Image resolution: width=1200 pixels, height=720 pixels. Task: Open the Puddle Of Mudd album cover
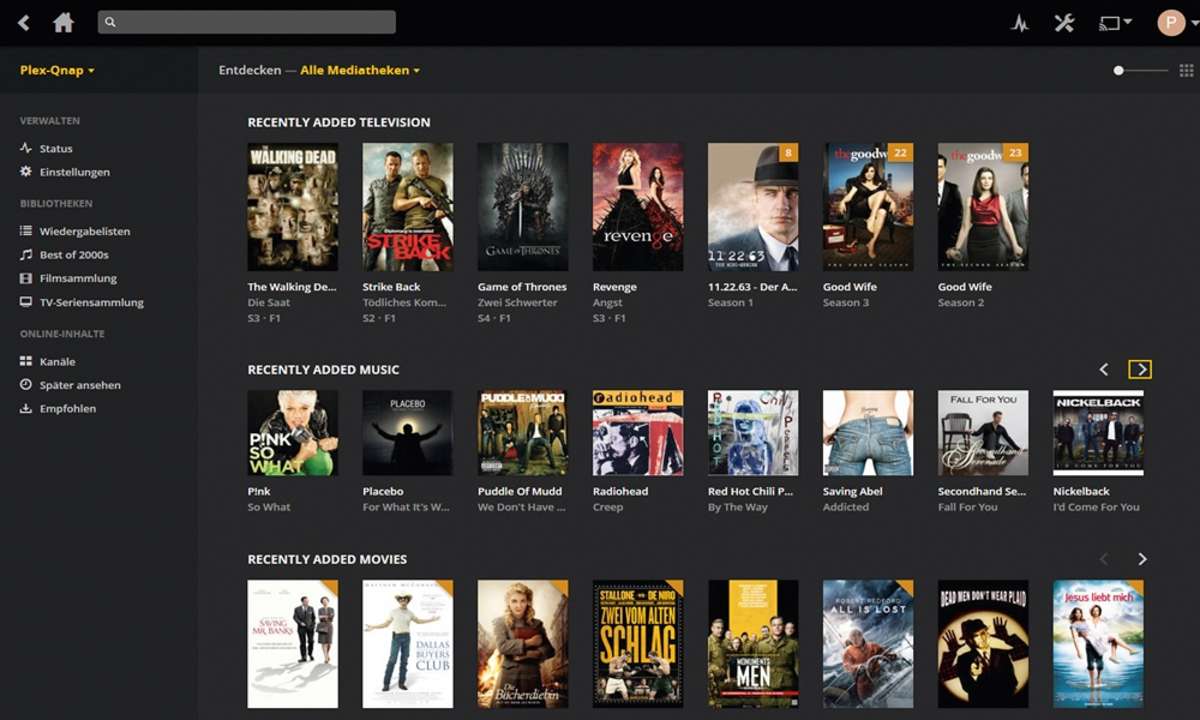(523, 433)
